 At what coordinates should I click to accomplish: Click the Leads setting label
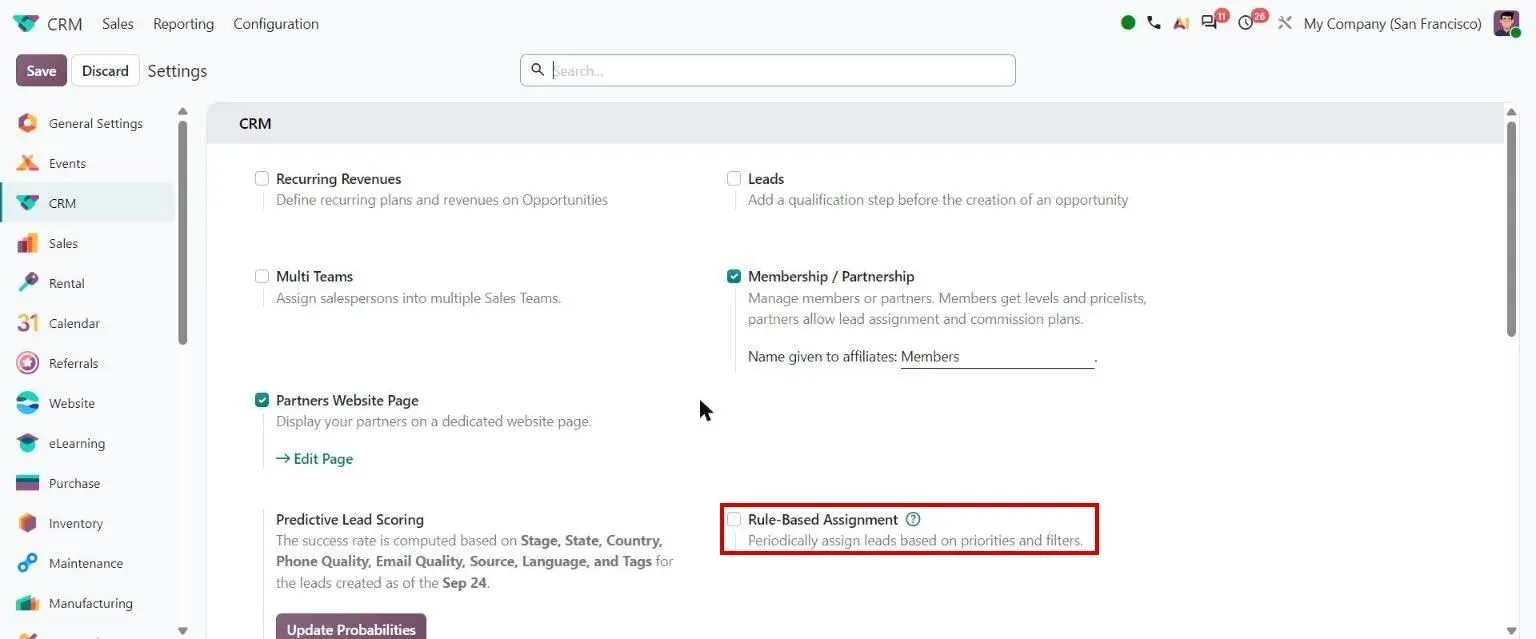[766, 178]
